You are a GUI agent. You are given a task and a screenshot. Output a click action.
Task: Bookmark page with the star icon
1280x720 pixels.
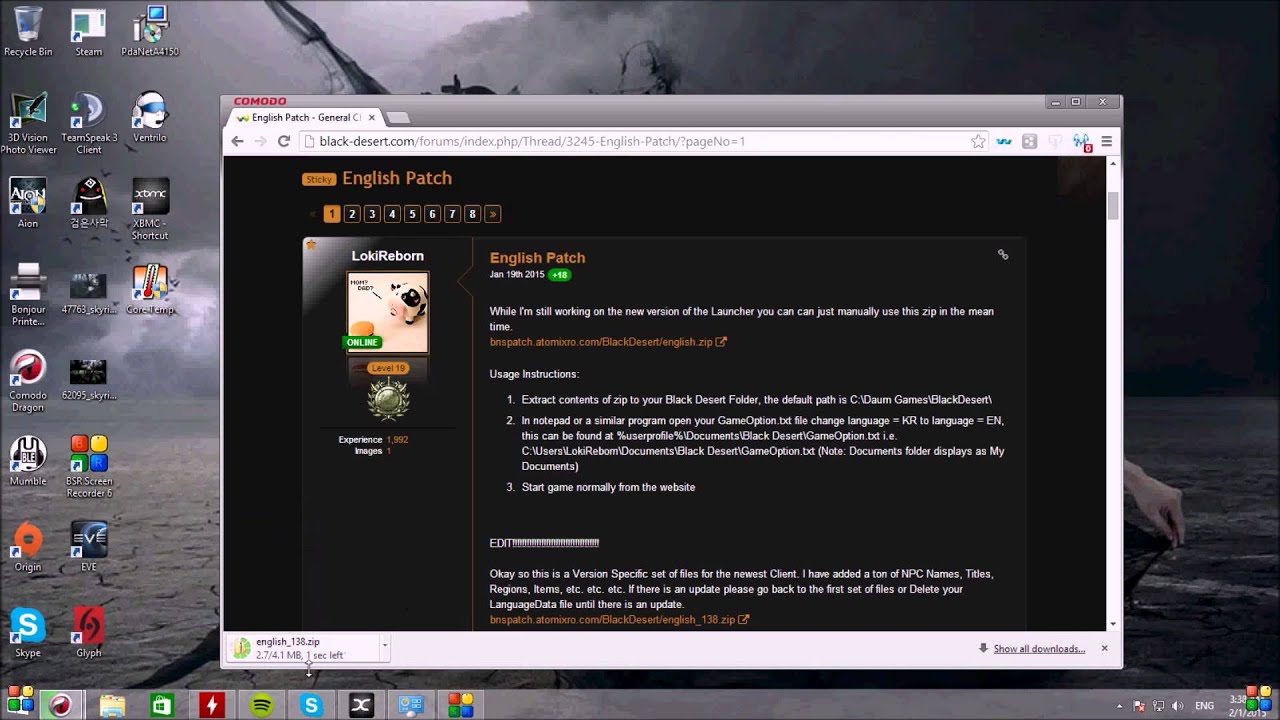point(978,142)
